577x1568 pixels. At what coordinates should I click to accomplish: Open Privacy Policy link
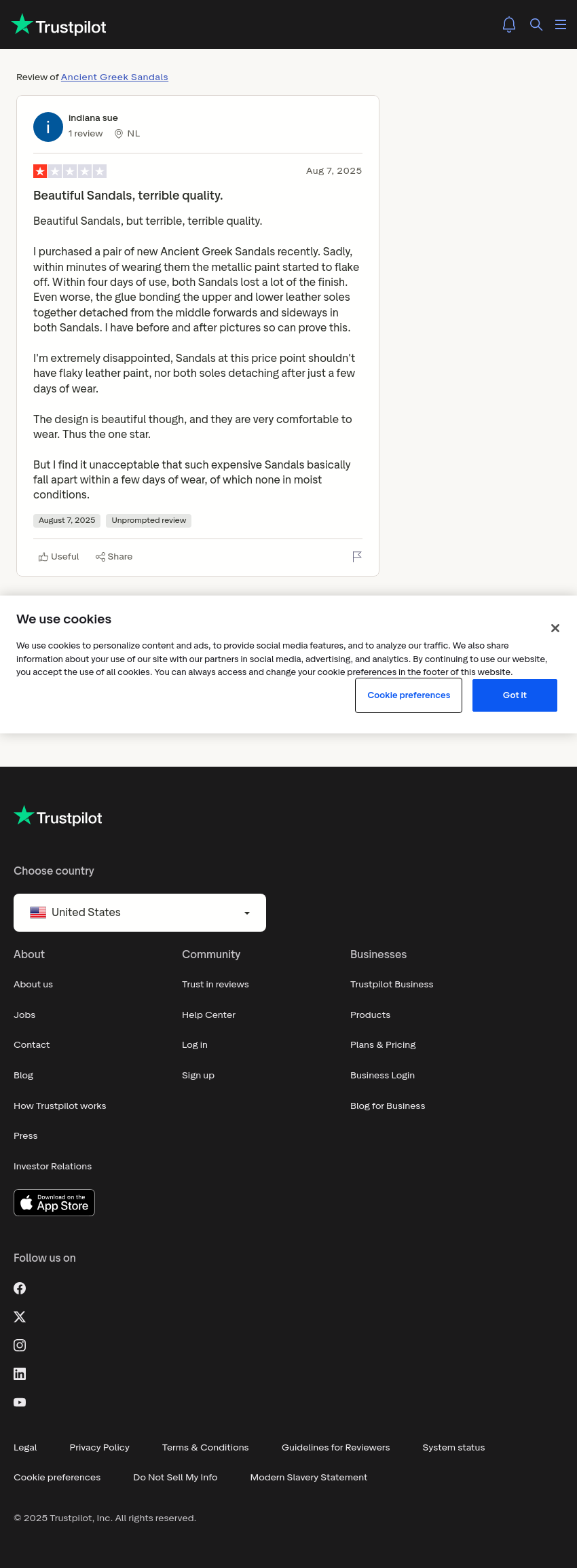pyautogui.click(x=100, y=1448)
